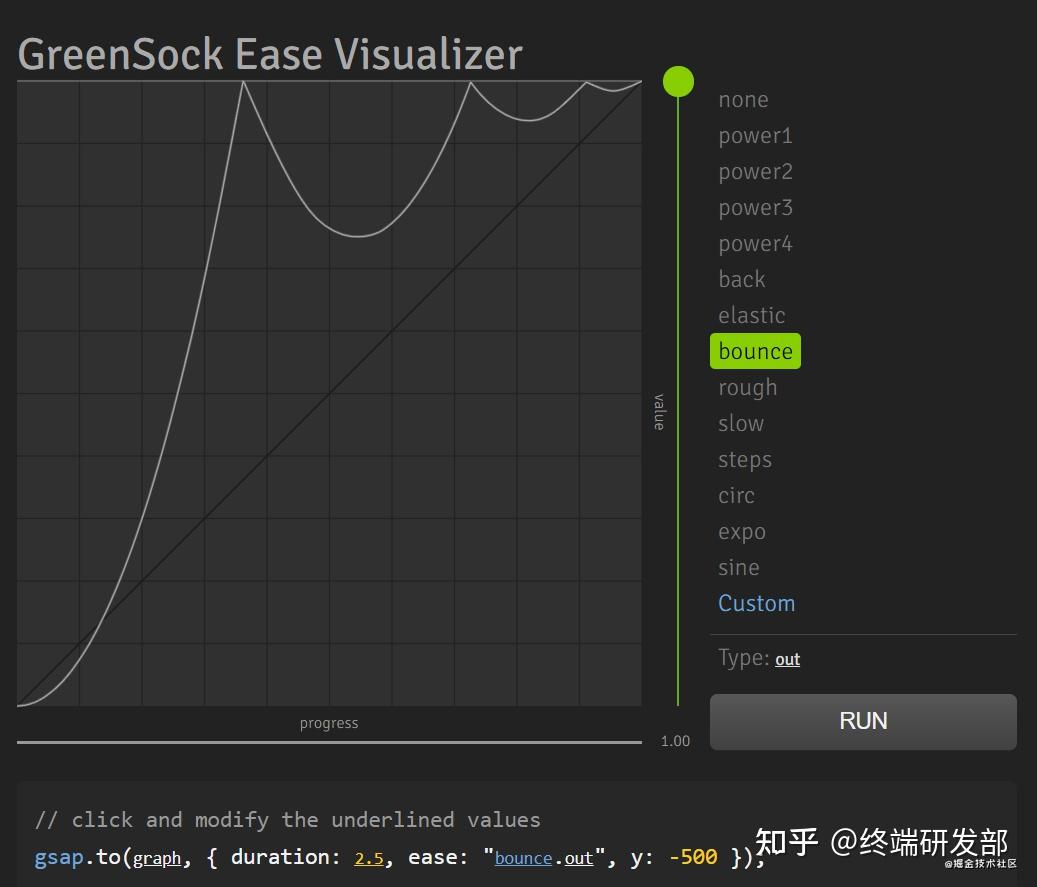Open the Custom ease editor
This screenshot has width=1037, height=887.
757,603
